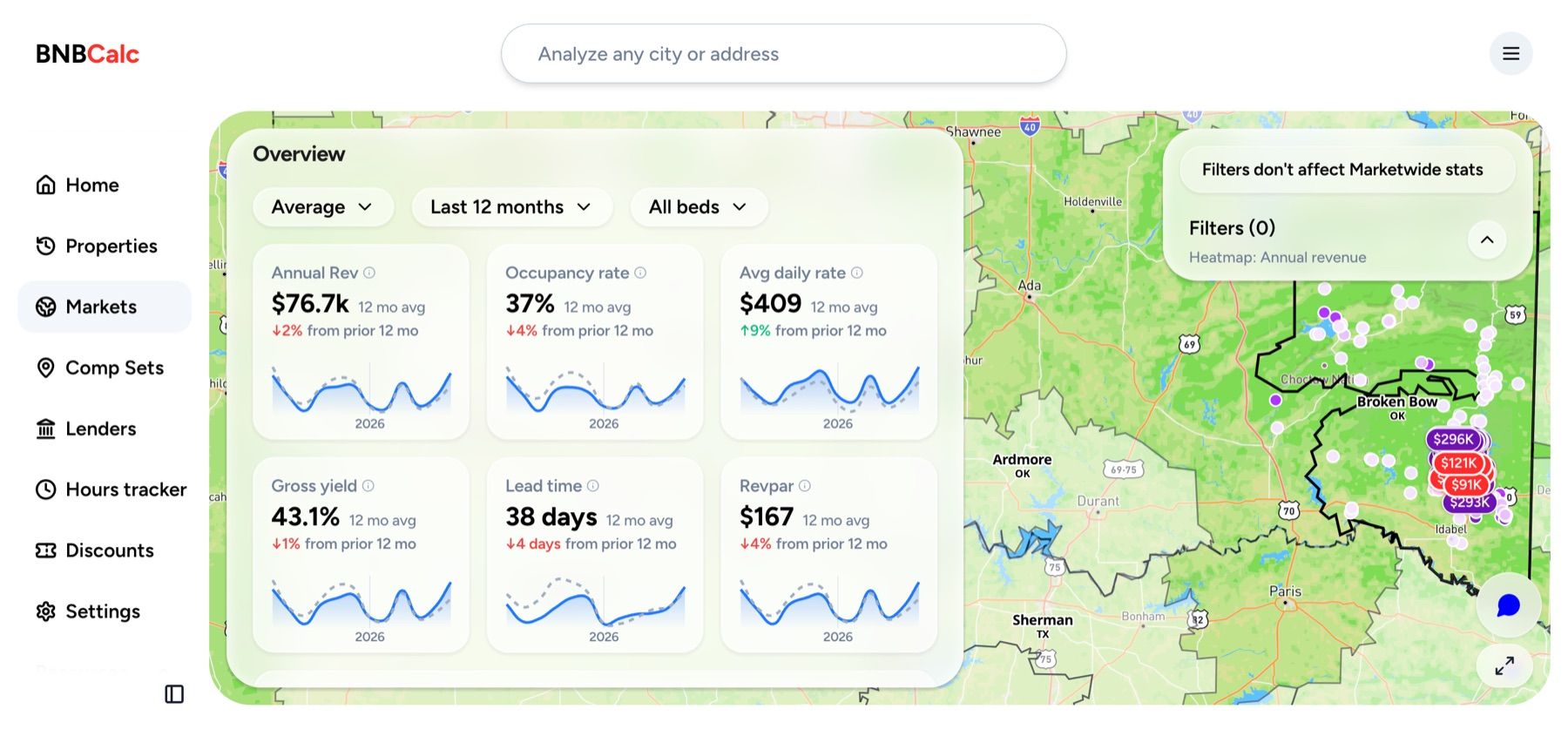Open the Gross yield chart card
Viewport: 1568px width, 729px height.
(x=361, y=555)
